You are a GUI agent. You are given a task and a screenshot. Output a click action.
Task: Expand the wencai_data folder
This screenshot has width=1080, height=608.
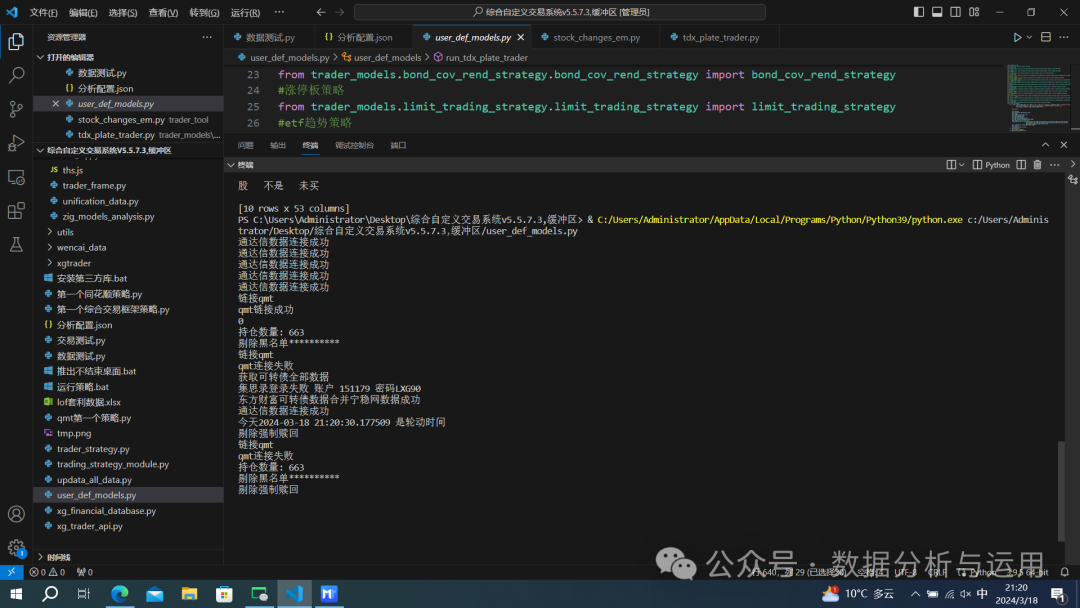tap(128, 247)
